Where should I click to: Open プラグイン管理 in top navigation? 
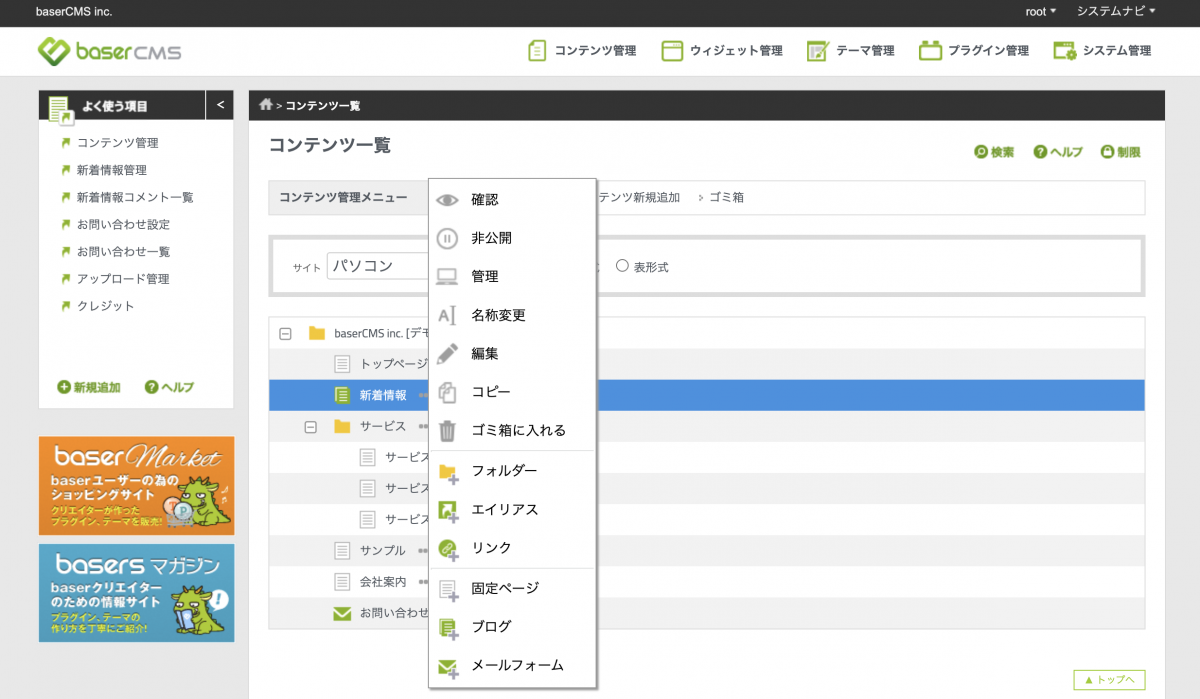pyautogui.click(x=974, y=51)
